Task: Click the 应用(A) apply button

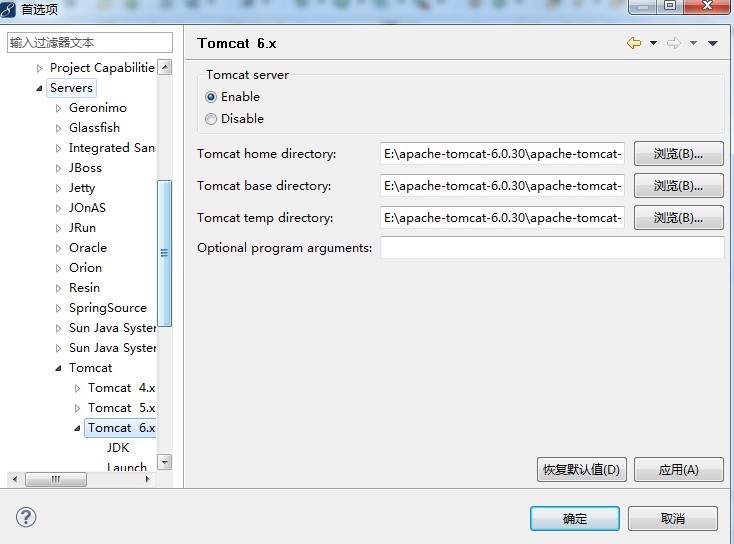Action: pos(679,470)
